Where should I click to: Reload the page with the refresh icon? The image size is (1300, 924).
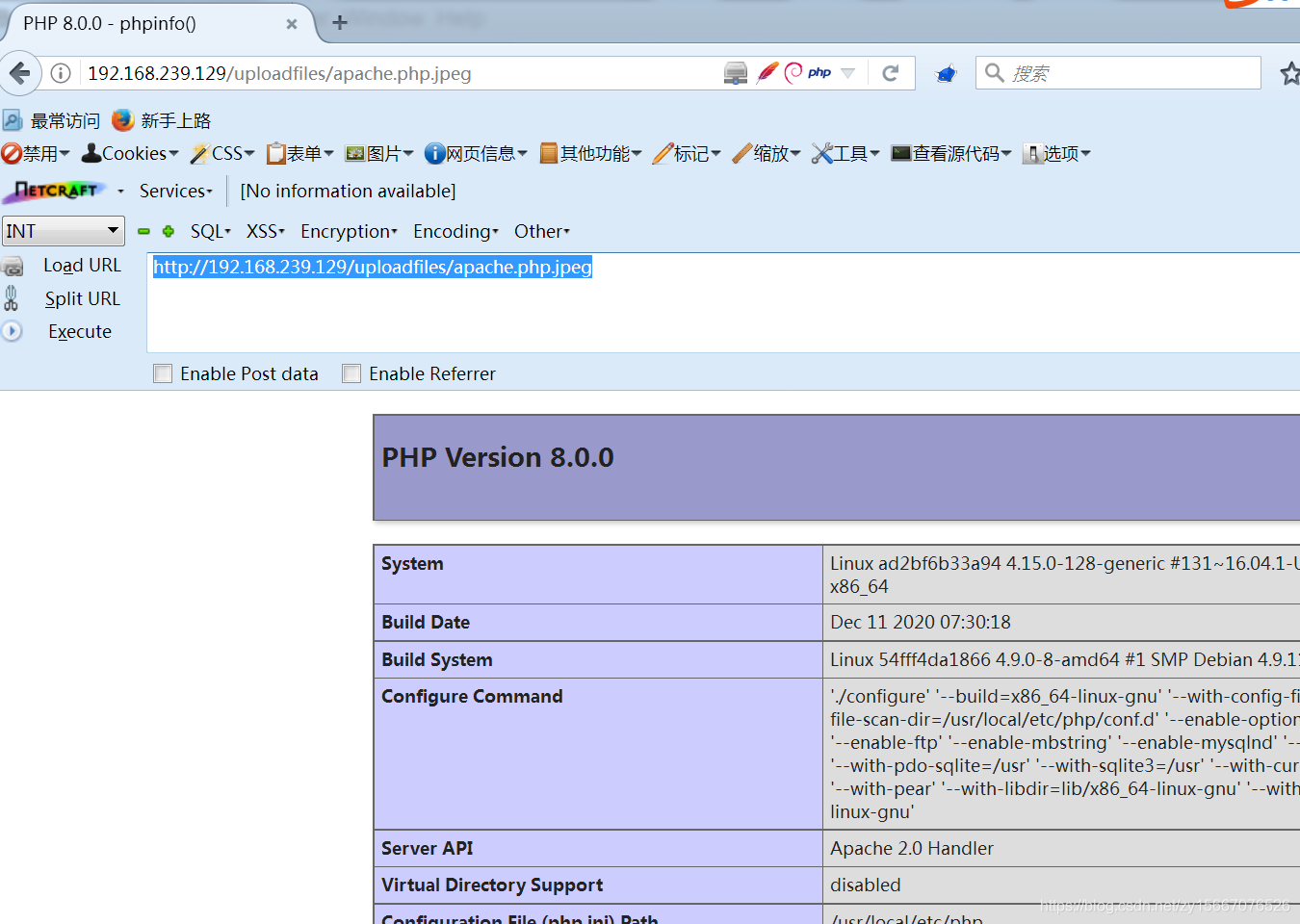tap(891, 73)
